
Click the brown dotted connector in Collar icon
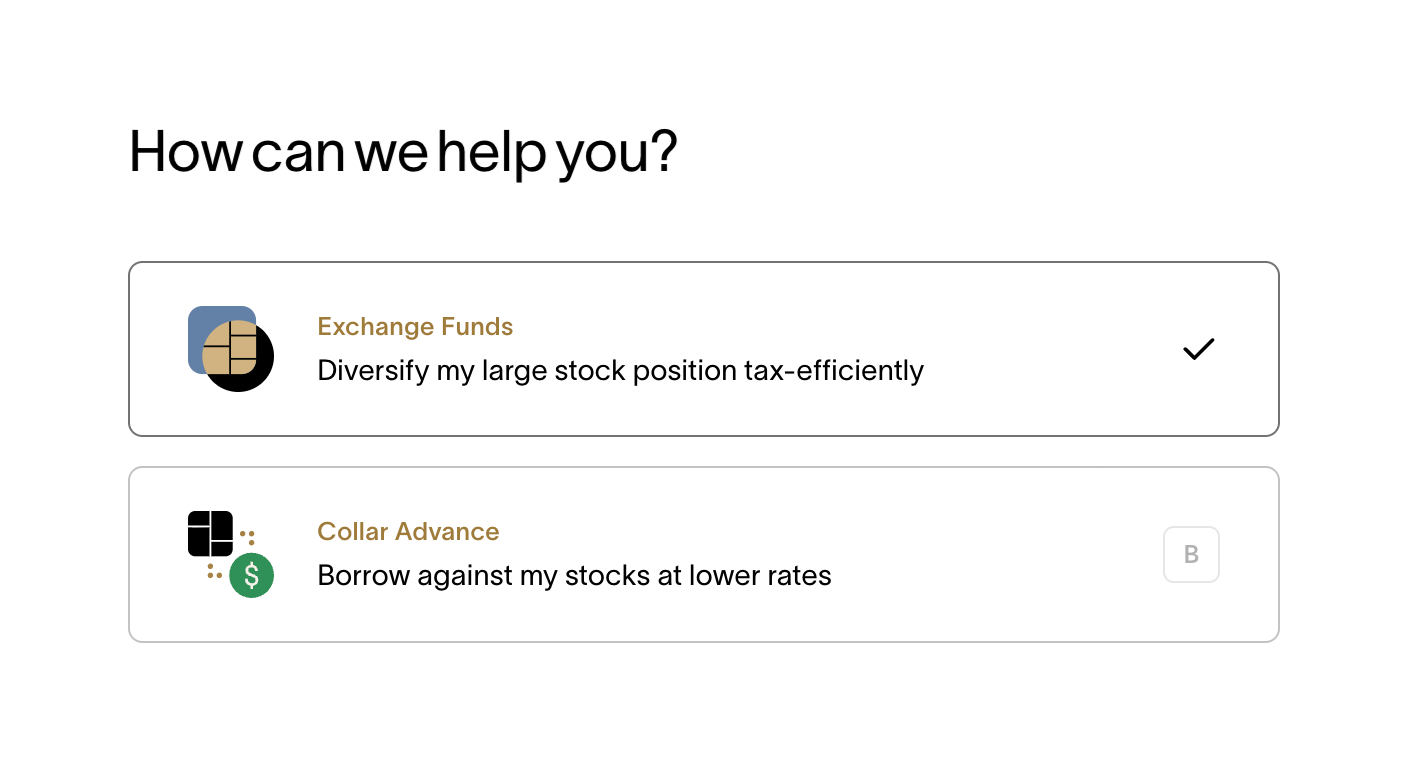point(247,537)
